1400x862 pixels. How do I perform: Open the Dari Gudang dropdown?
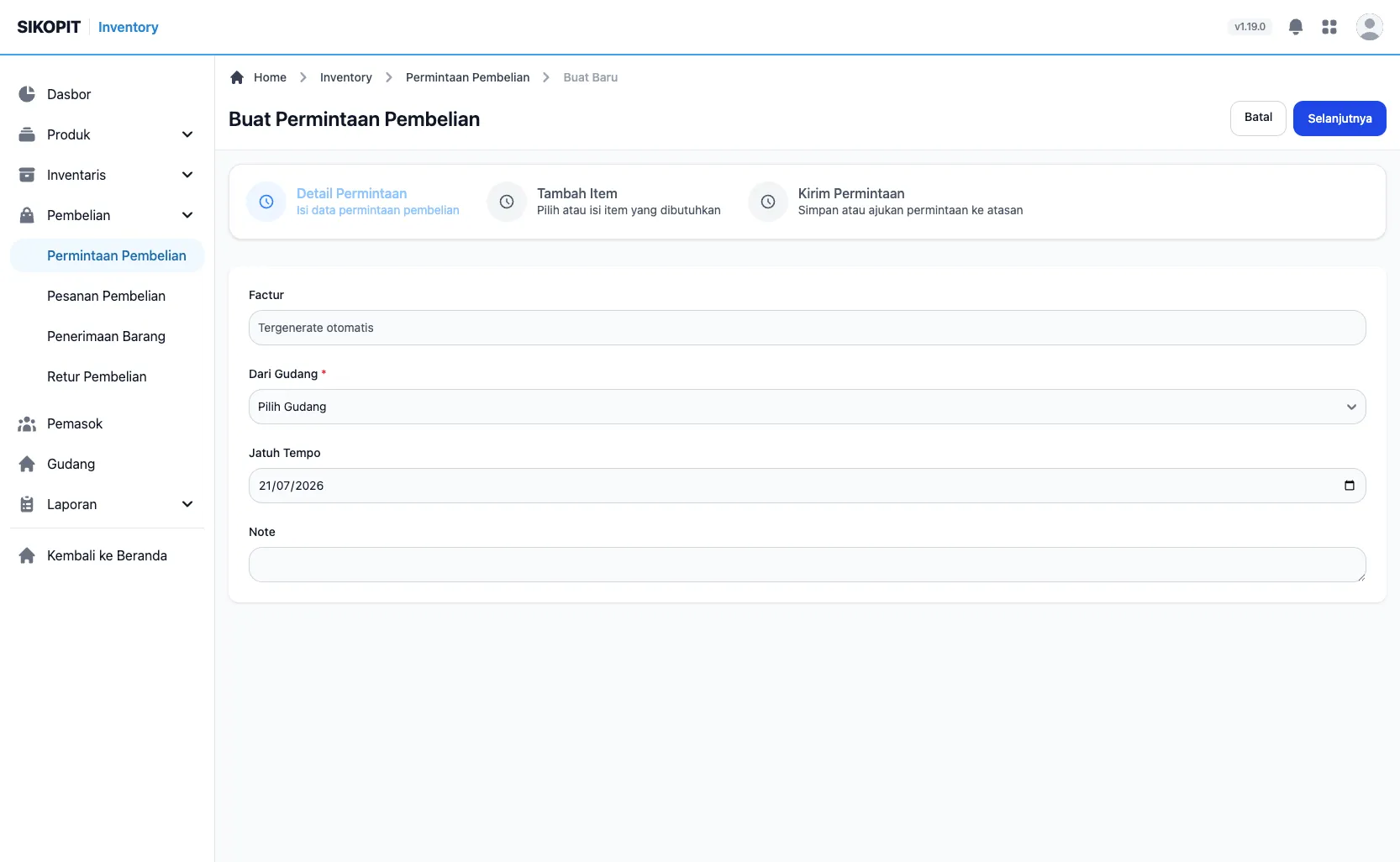807,407
